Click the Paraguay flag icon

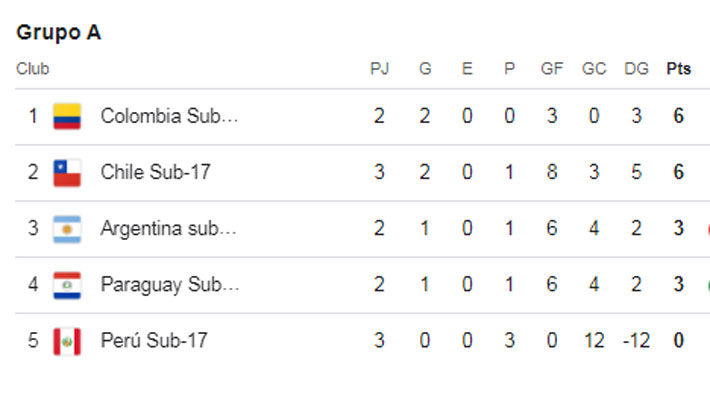[67, 285]
